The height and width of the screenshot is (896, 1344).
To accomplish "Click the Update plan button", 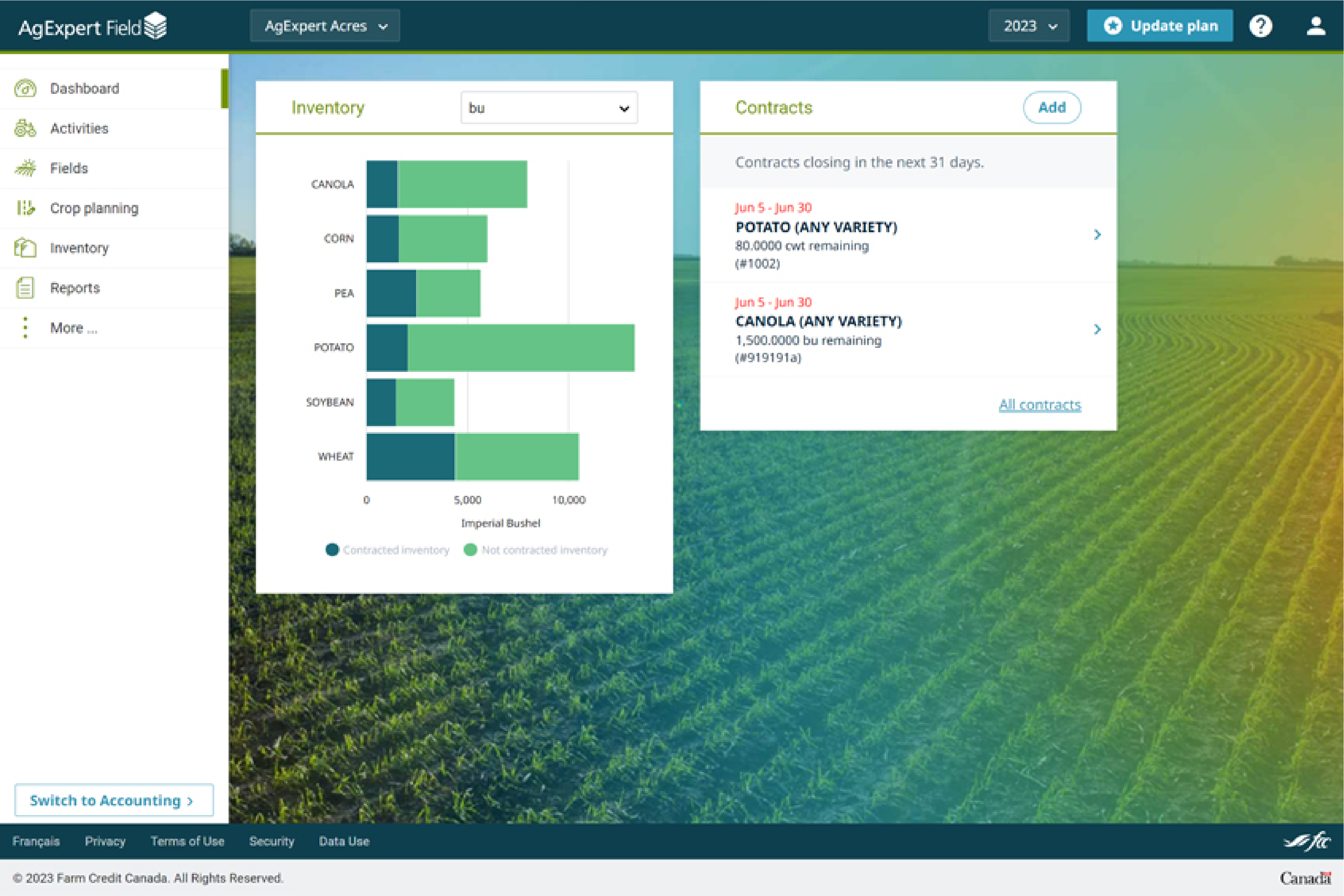I will [1159, 26].
